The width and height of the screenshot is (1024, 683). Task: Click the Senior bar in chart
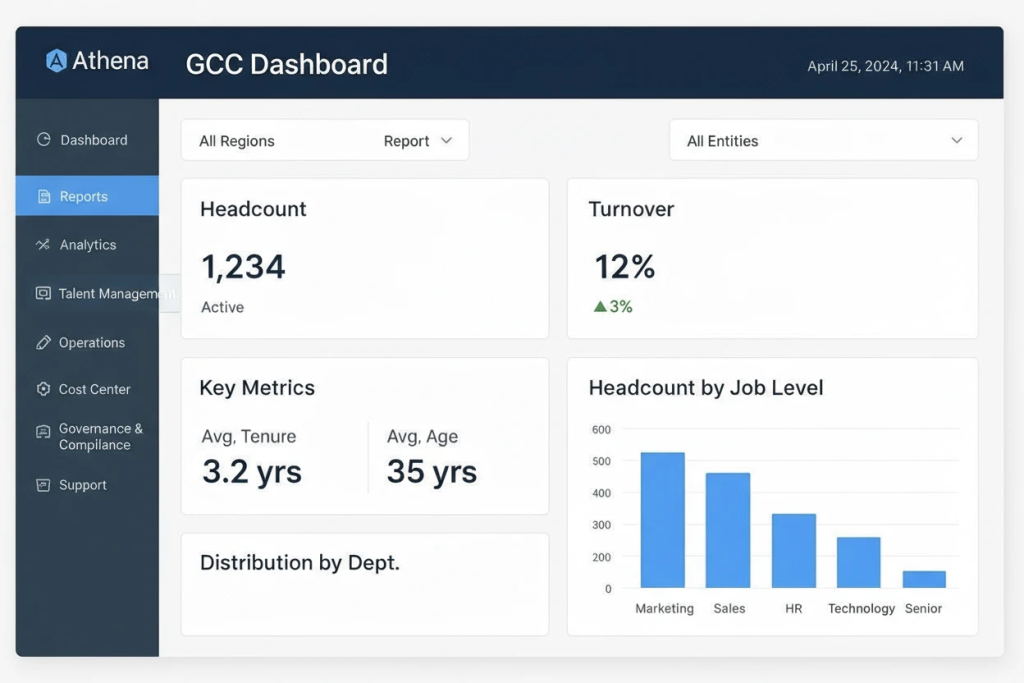pos(923,579)
